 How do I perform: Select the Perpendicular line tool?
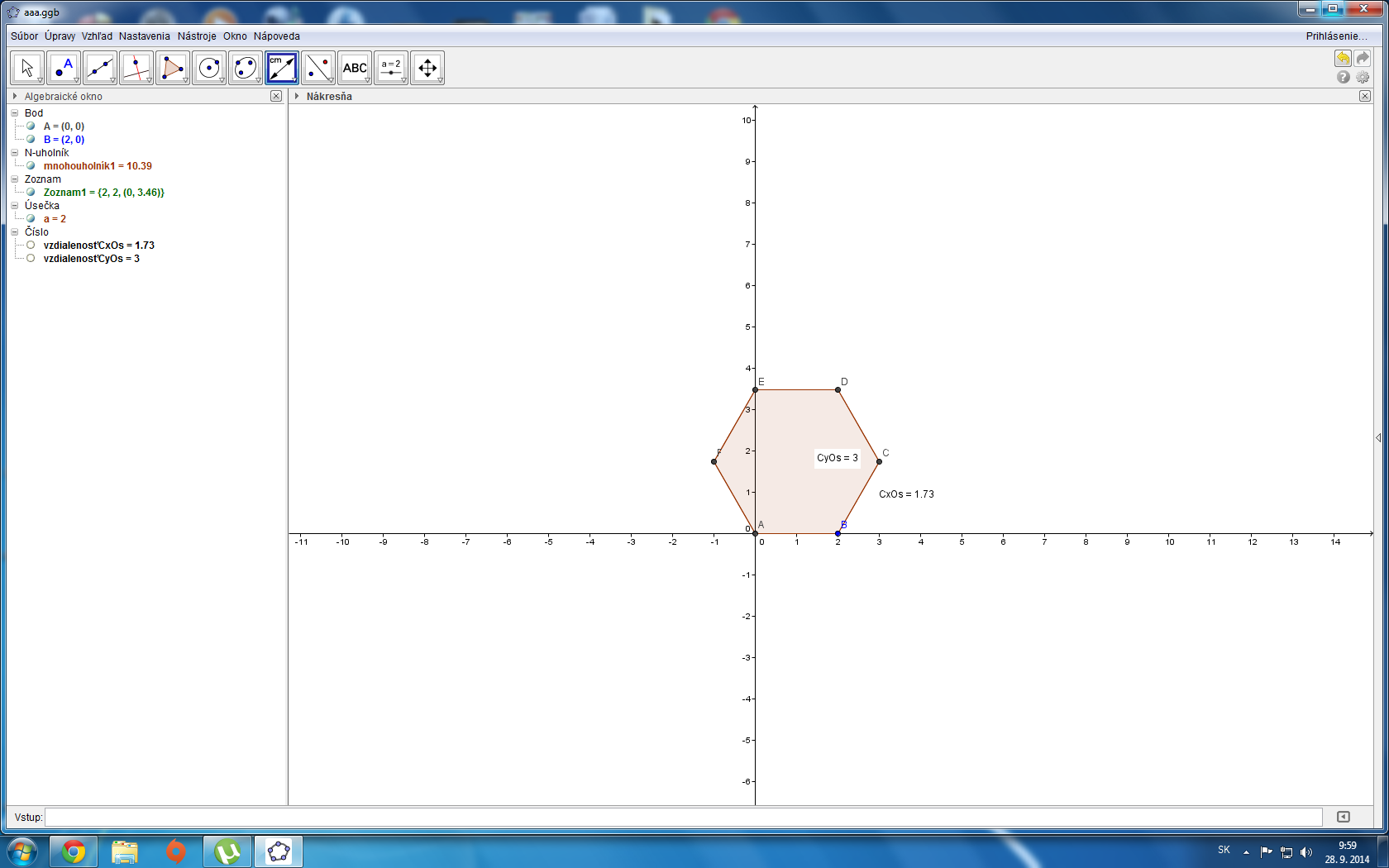pos(136,68)
